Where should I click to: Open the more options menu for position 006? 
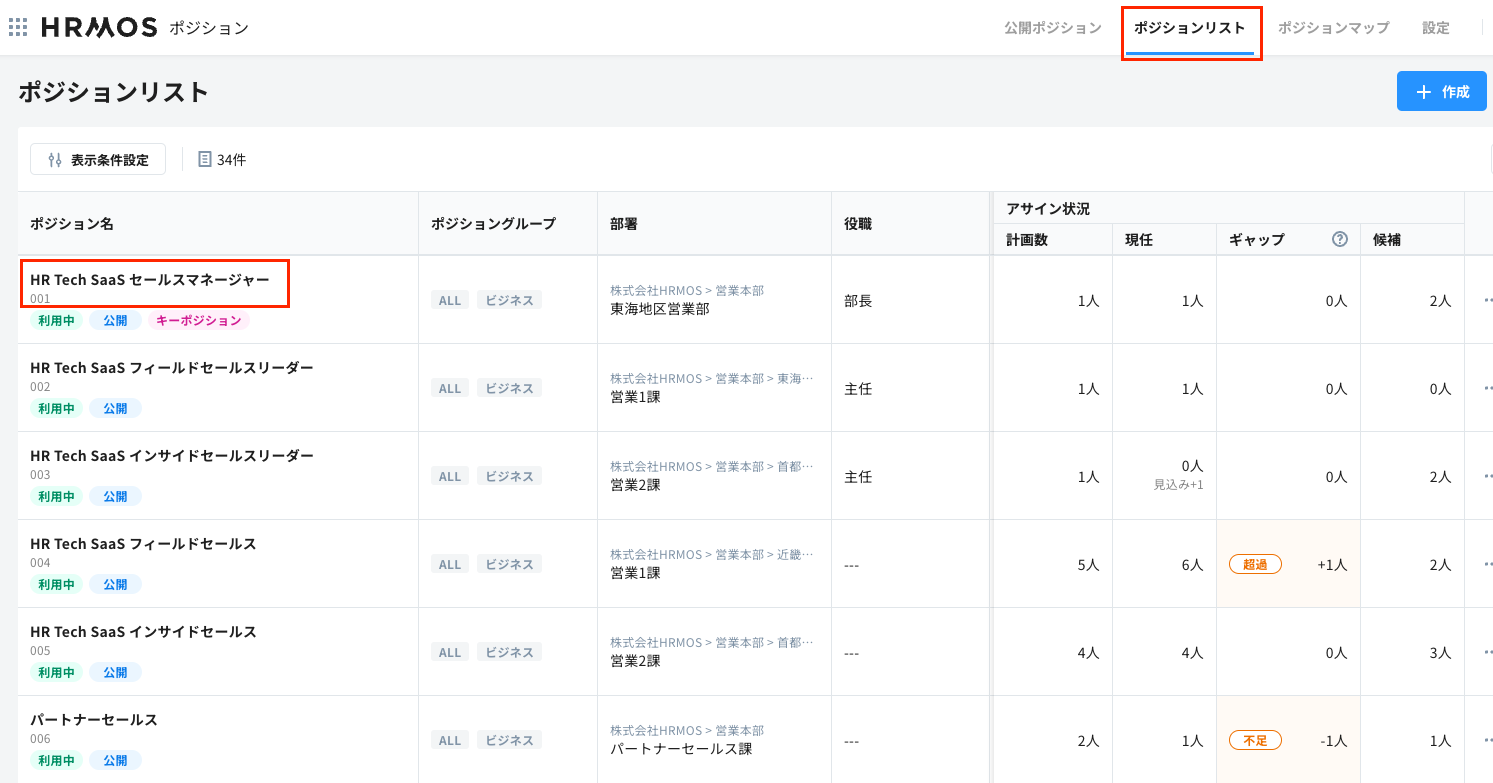click(1486, 740)
